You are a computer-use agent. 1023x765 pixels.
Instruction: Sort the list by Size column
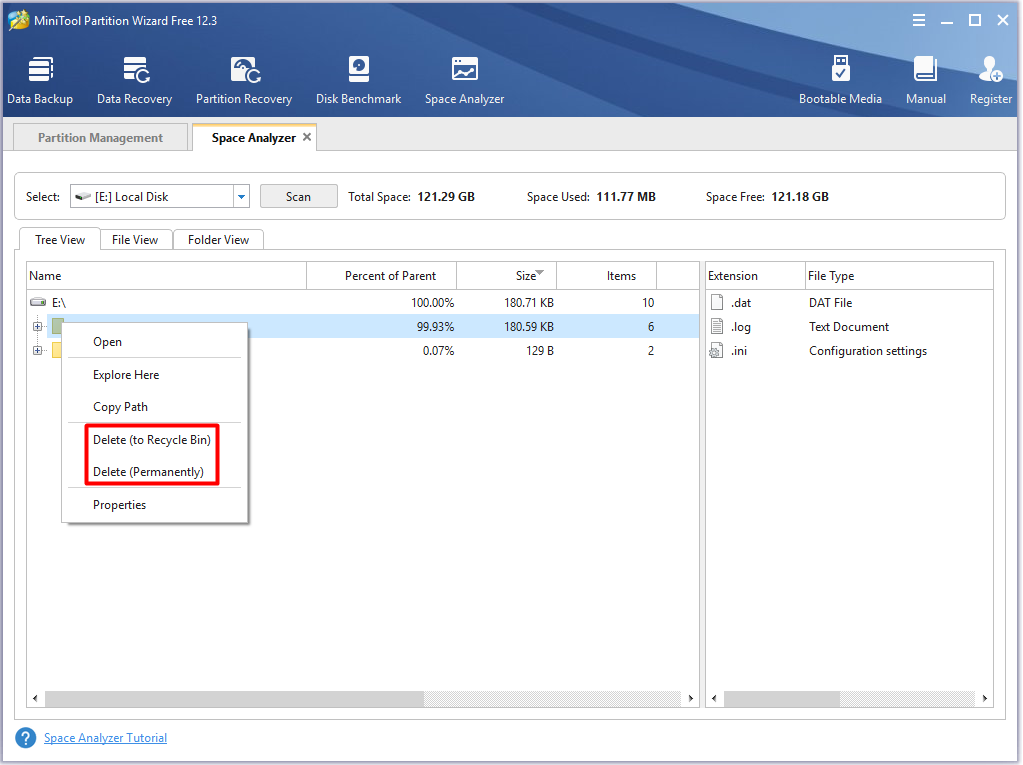(x=526, y=276)
